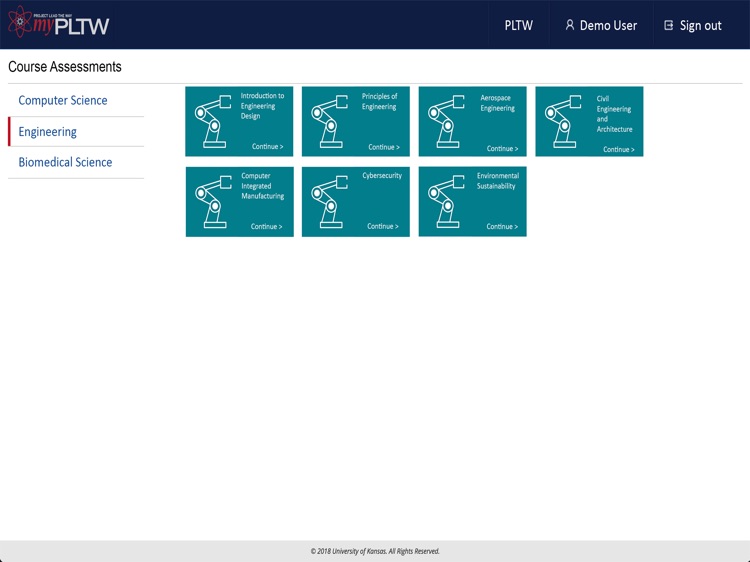Click Computer Integrated Manufacturing title text
Image resolution: width=750 pixels, height=562 pixels.
tap(263, 186)
